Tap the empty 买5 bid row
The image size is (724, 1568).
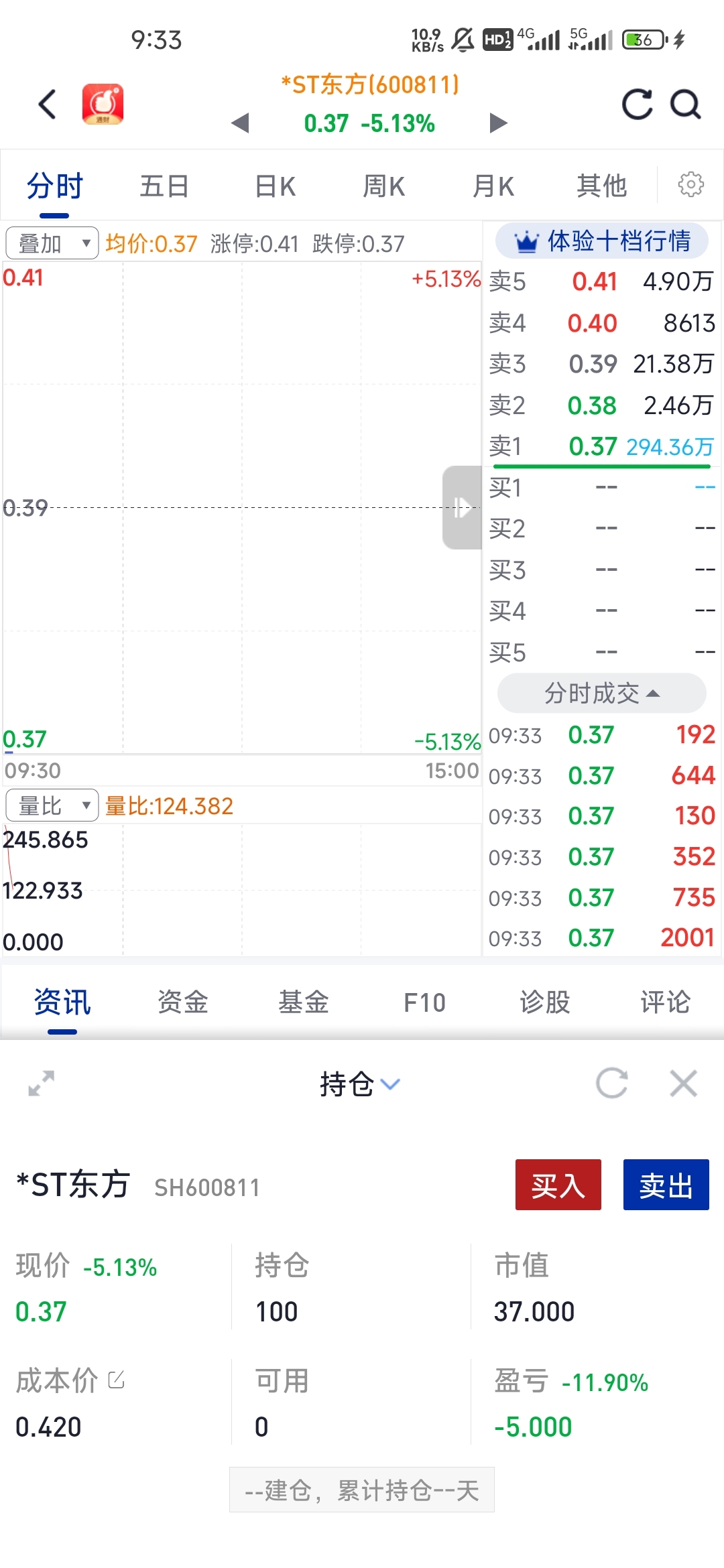(x=602, y=652)
